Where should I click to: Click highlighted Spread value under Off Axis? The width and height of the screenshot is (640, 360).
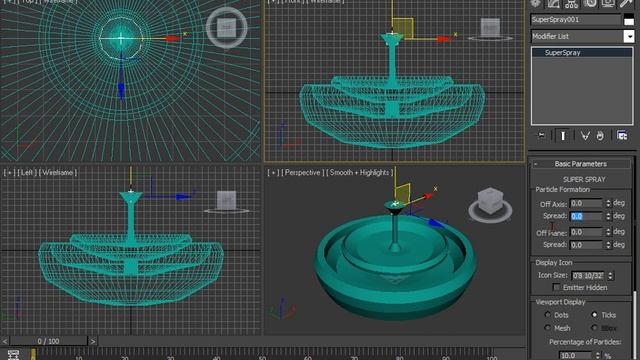click(587, 216)
